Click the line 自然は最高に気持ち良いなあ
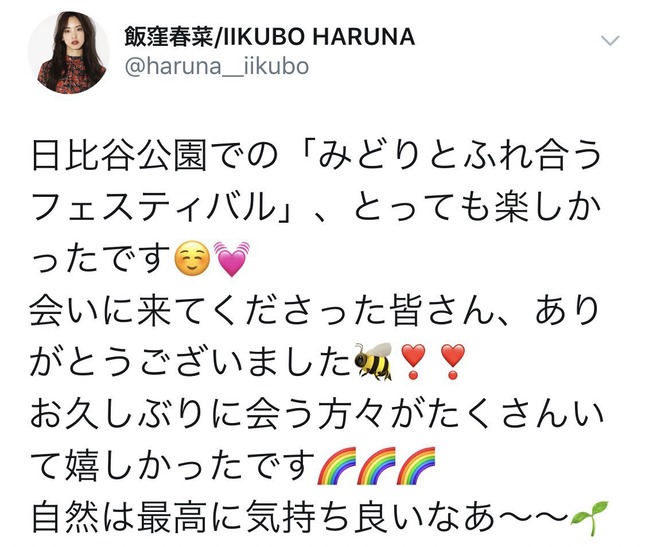 tap(300, 517)
